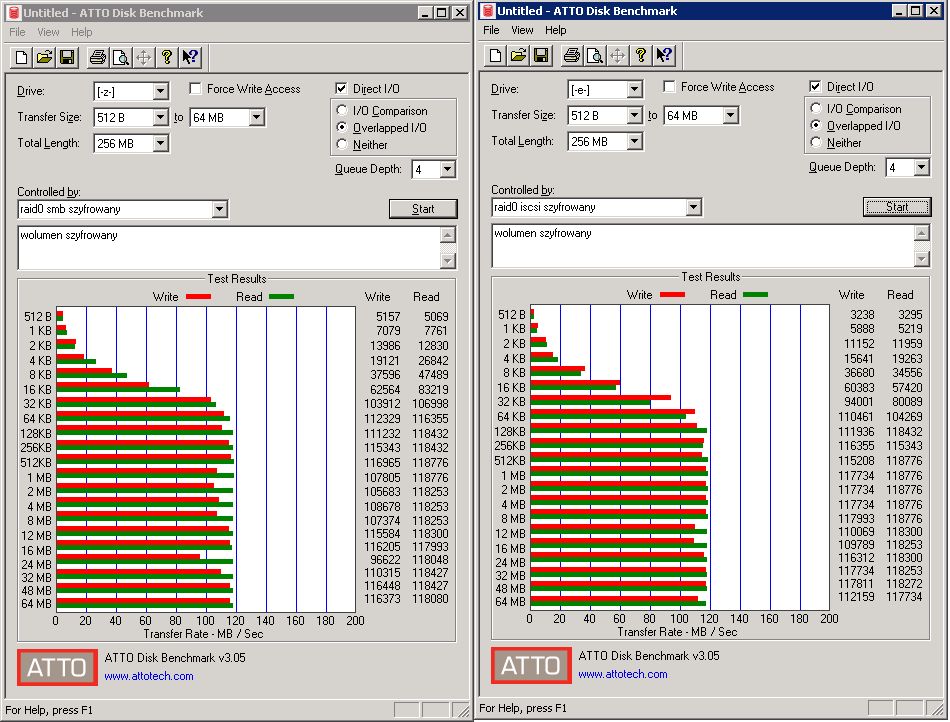
Task: Click context Help pointer icon in left window
Action: click(x=190, y=57)
